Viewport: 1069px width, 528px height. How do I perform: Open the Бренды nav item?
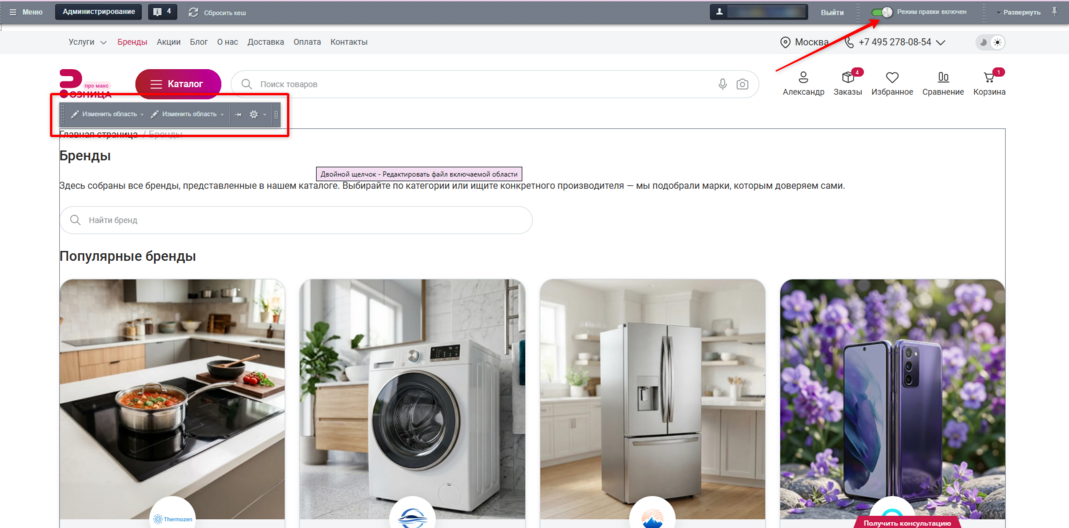click(x=132, y=42)
